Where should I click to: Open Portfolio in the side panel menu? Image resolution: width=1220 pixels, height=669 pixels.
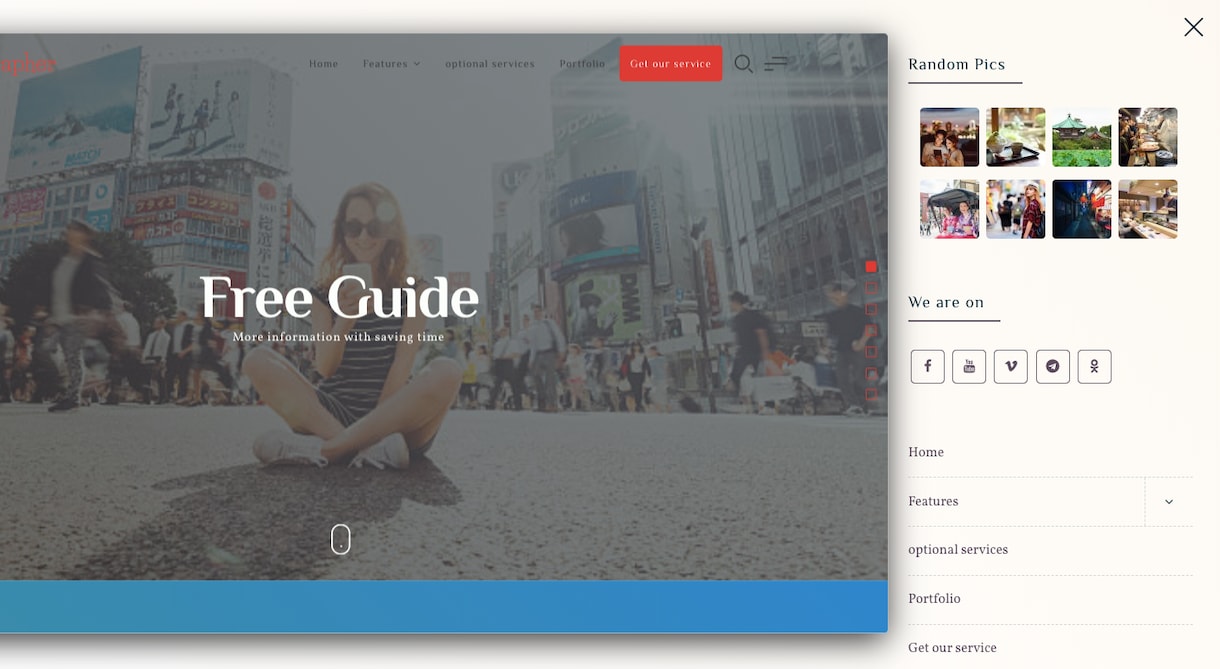pos(934,599)
